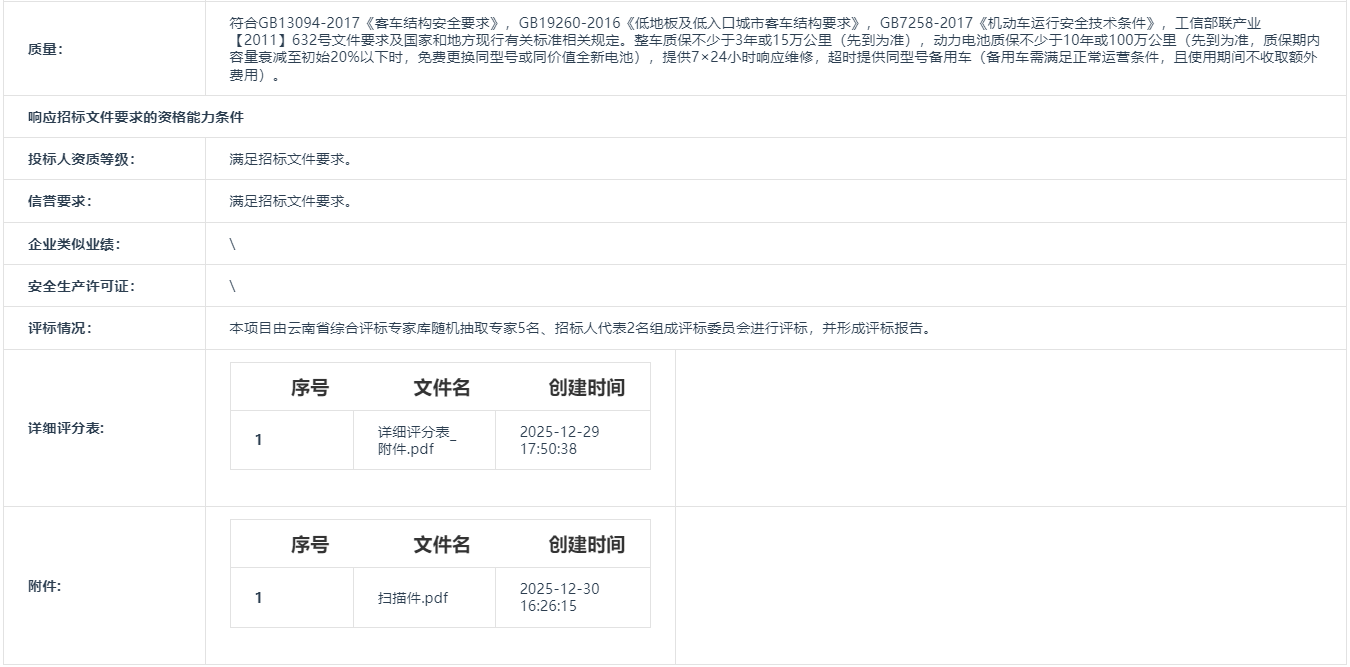Click the 序号 column header in 详细评分表
This screenshot has height=667, width=1350.
point(310,387)
